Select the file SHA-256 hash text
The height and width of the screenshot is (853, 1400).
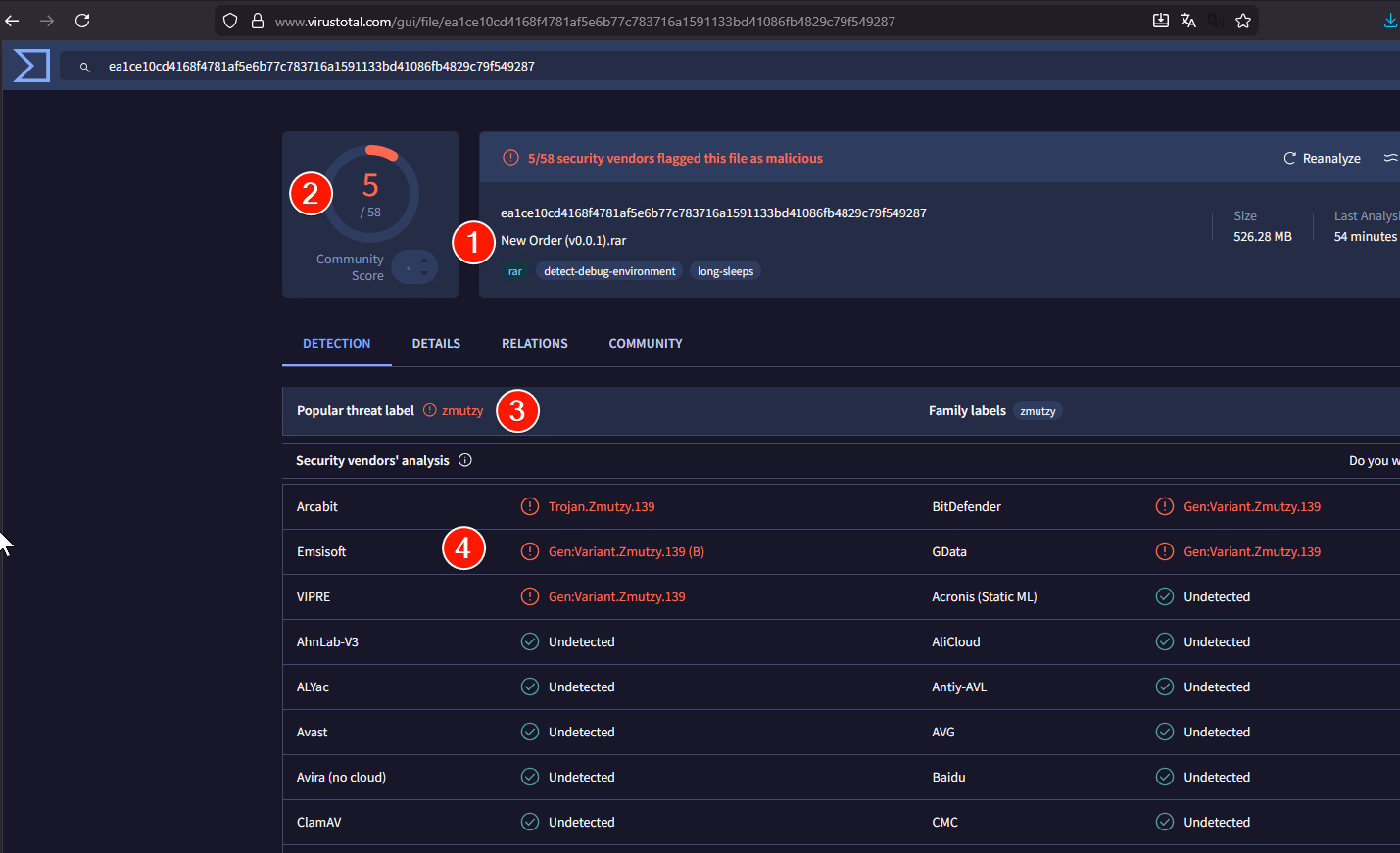coord(713,213)
